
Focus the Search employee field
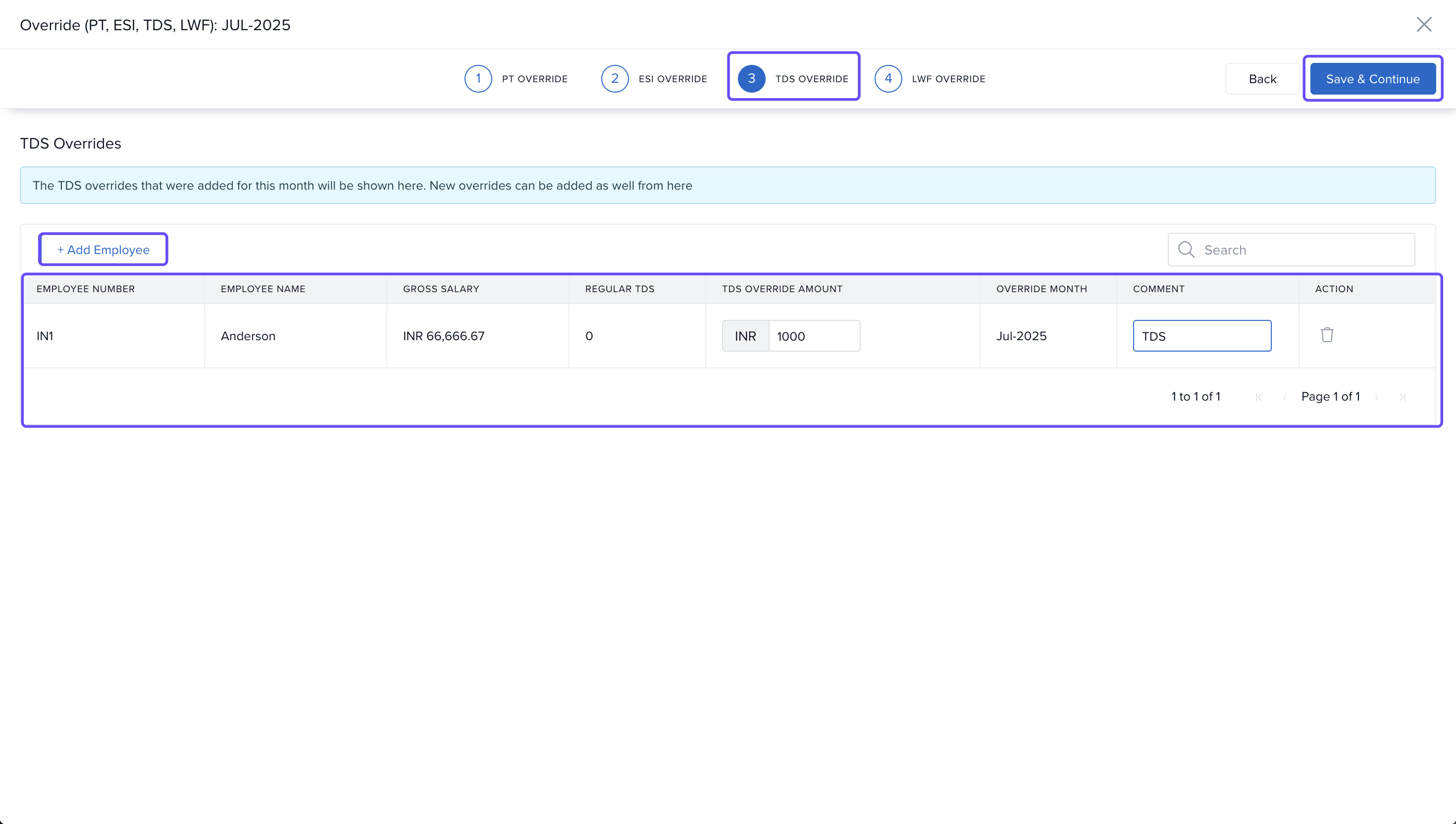[1301, 250]
